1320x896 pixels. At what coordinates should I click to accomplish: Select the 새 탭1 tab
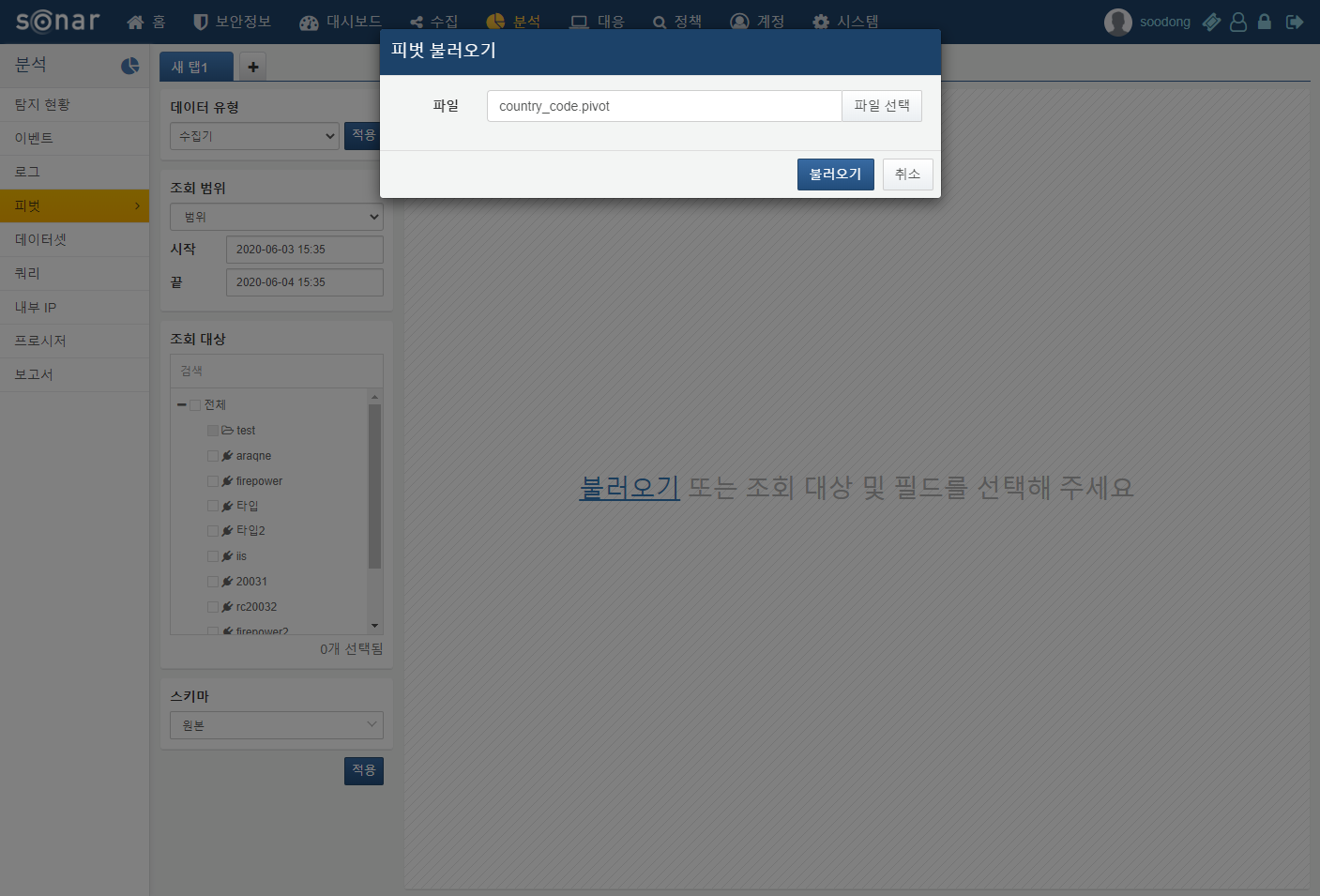(x=196, y=67)
